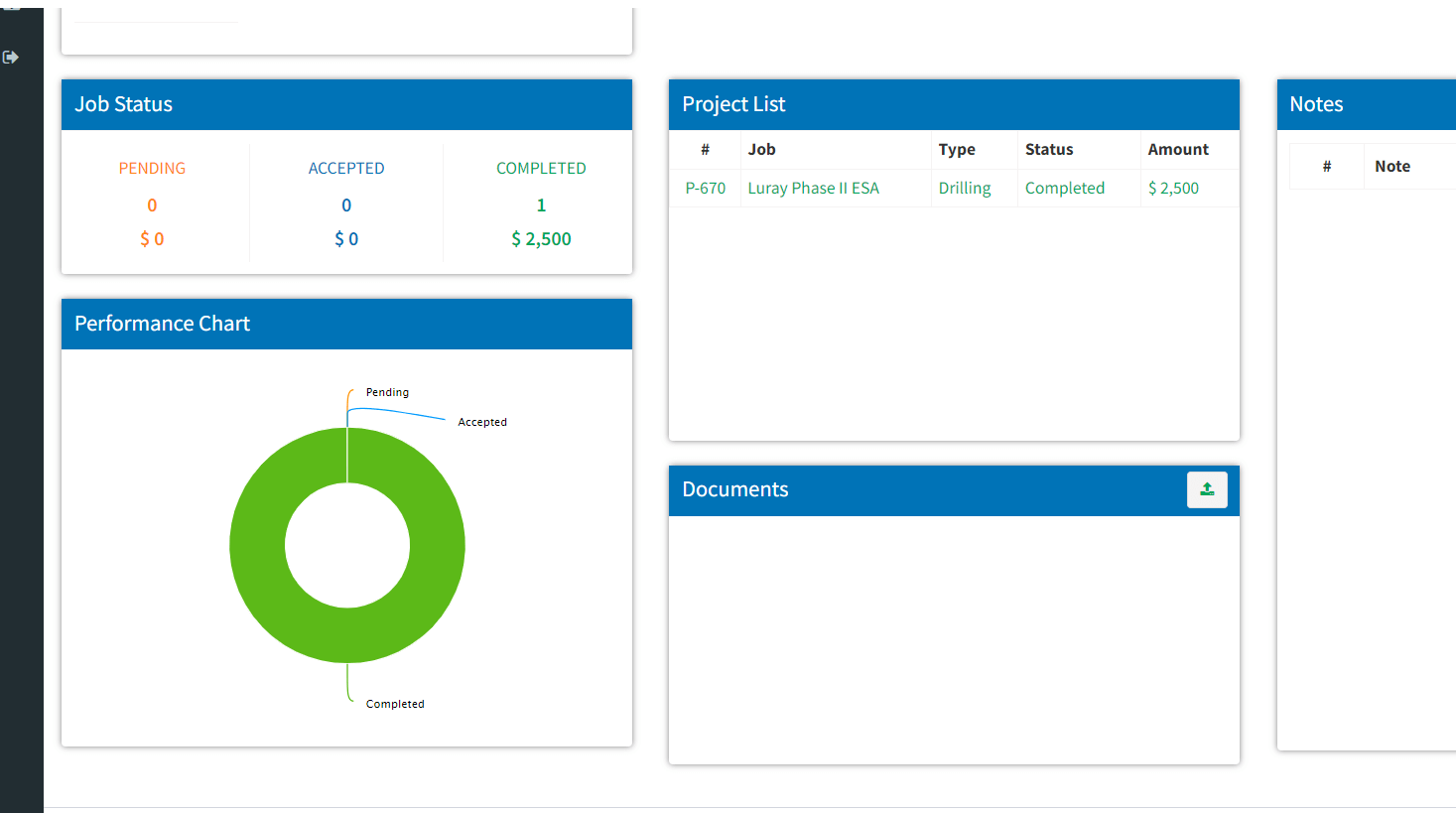Click the Completed status in project row
Viewport: 1456px width, 813px height.
(x=1064, y=188)
